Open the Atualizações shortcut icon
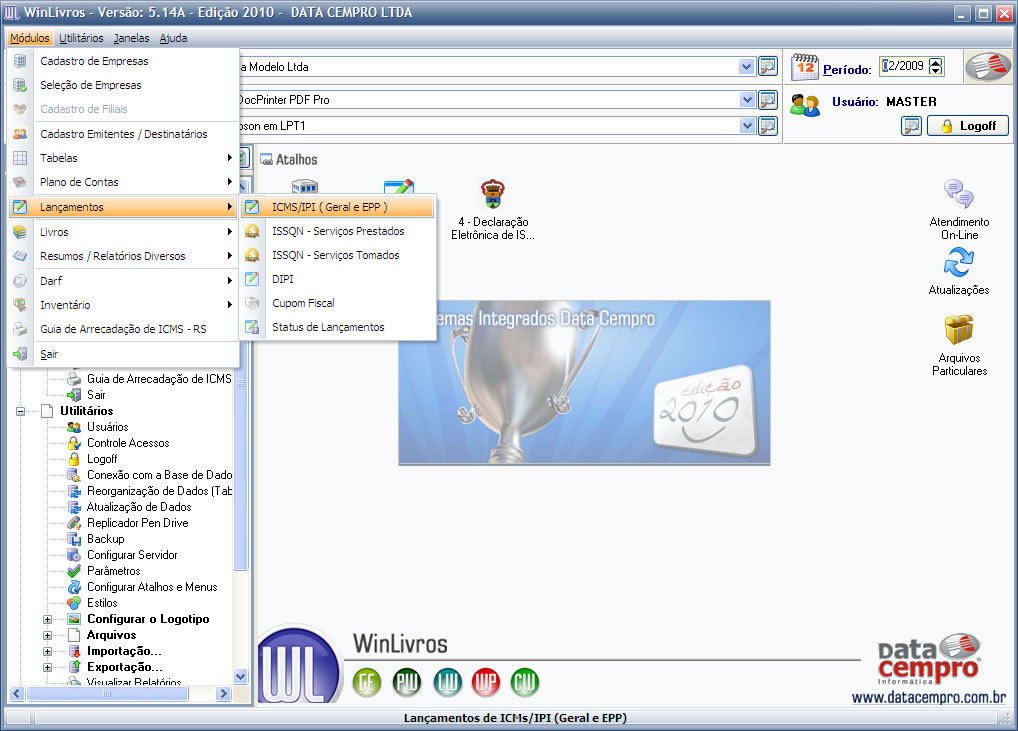Screen dimensions: 1018x731 pyautogui.click(x=959, y=263)
